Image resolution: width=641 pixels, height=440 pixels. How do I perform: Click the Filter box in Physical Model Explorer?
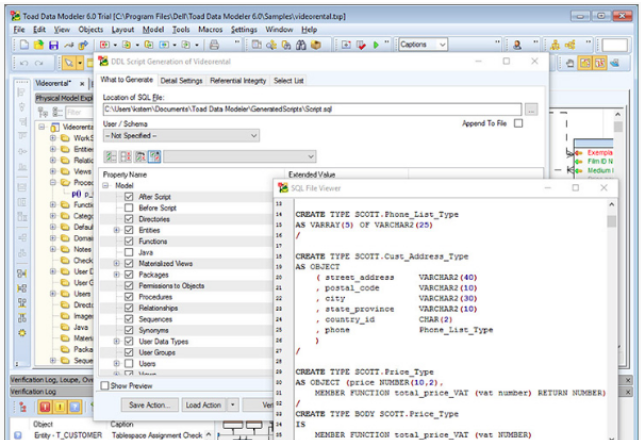[x=78, y=112]
